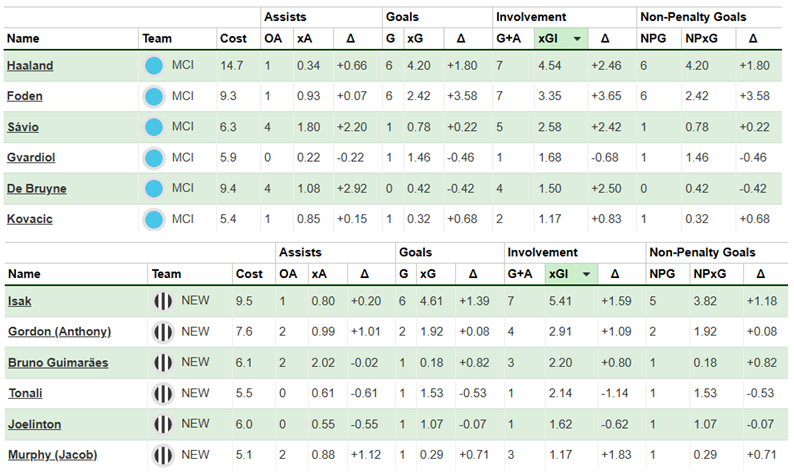Sort Newcastle table by Cost
The width and height of the screenshot is (794, 474).
point(249,274)
